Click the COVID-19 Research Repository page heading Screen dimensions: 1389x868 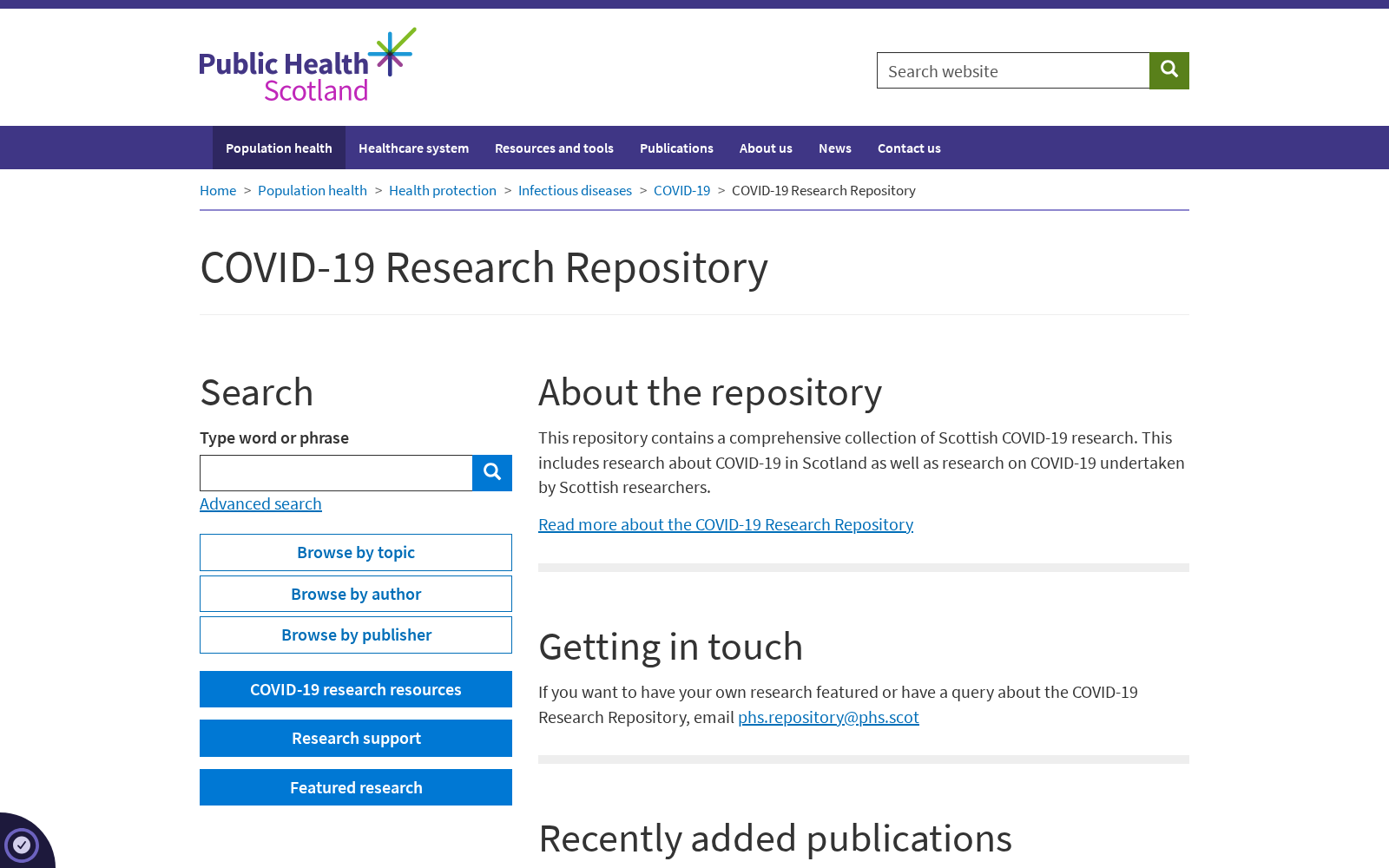pos(484,267)
